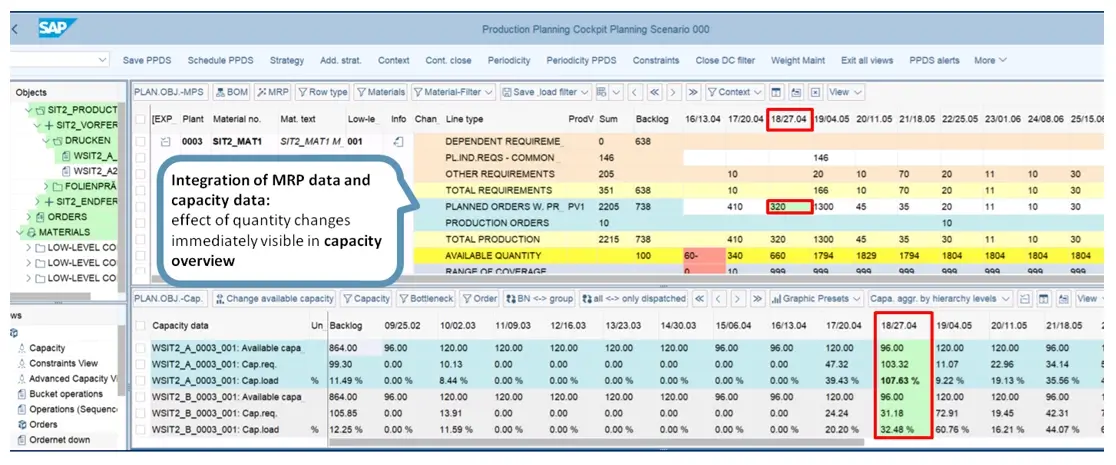Check the PLANNED ORDERS row checkbox

[x=141, y=207]
